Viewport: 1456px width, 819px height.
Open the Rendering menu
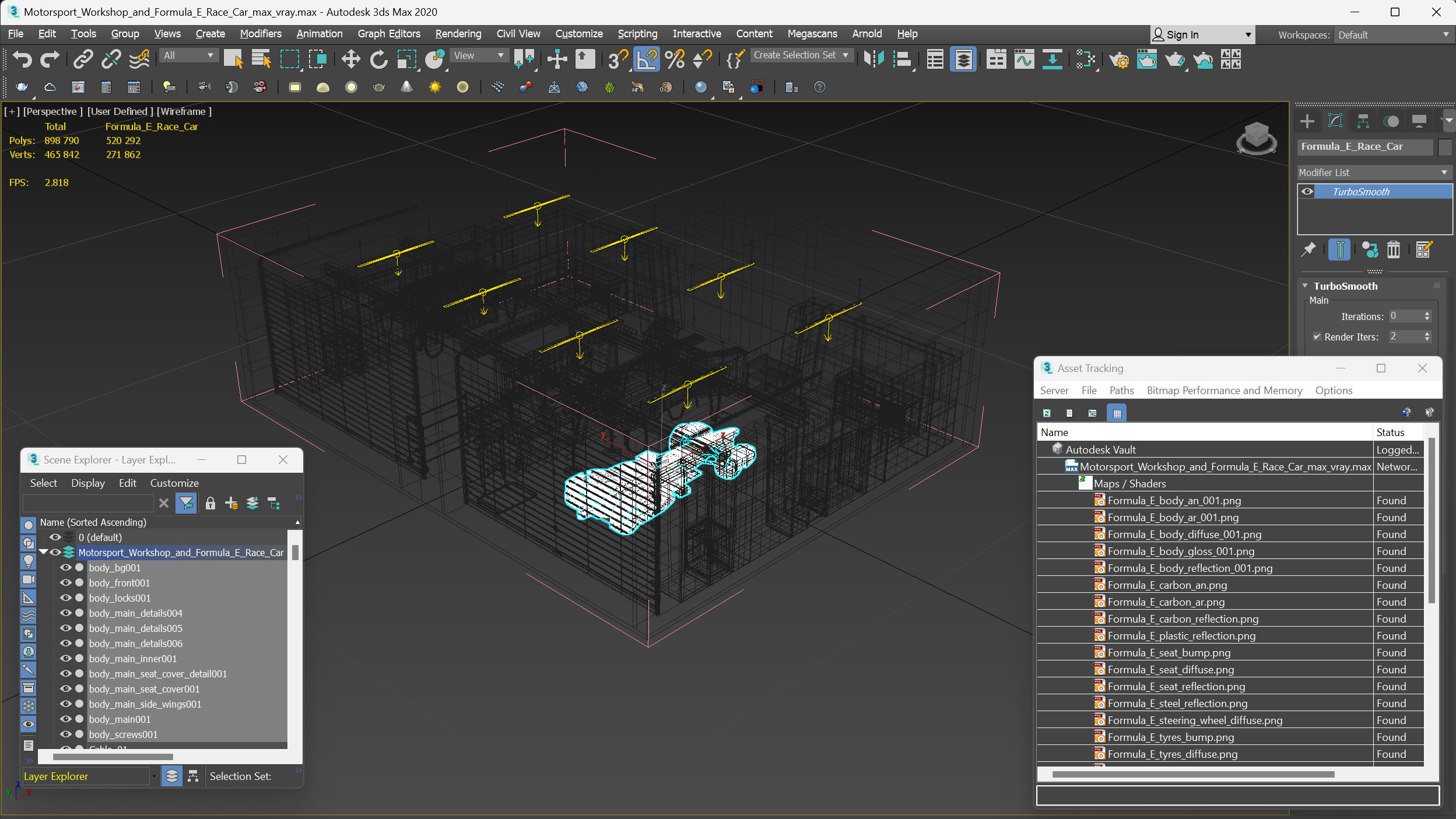[x=458, y=34]
